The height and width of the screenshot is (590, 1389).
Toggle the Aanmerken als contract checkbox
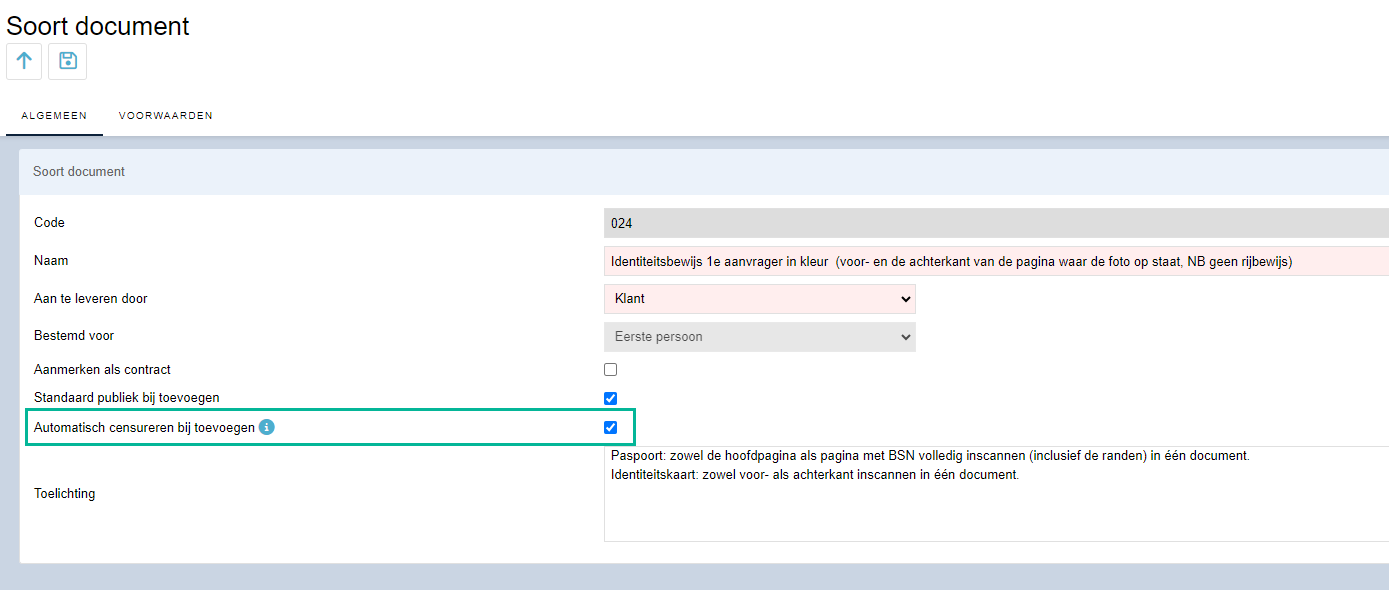pyautogui.click(x=611, y=369)
